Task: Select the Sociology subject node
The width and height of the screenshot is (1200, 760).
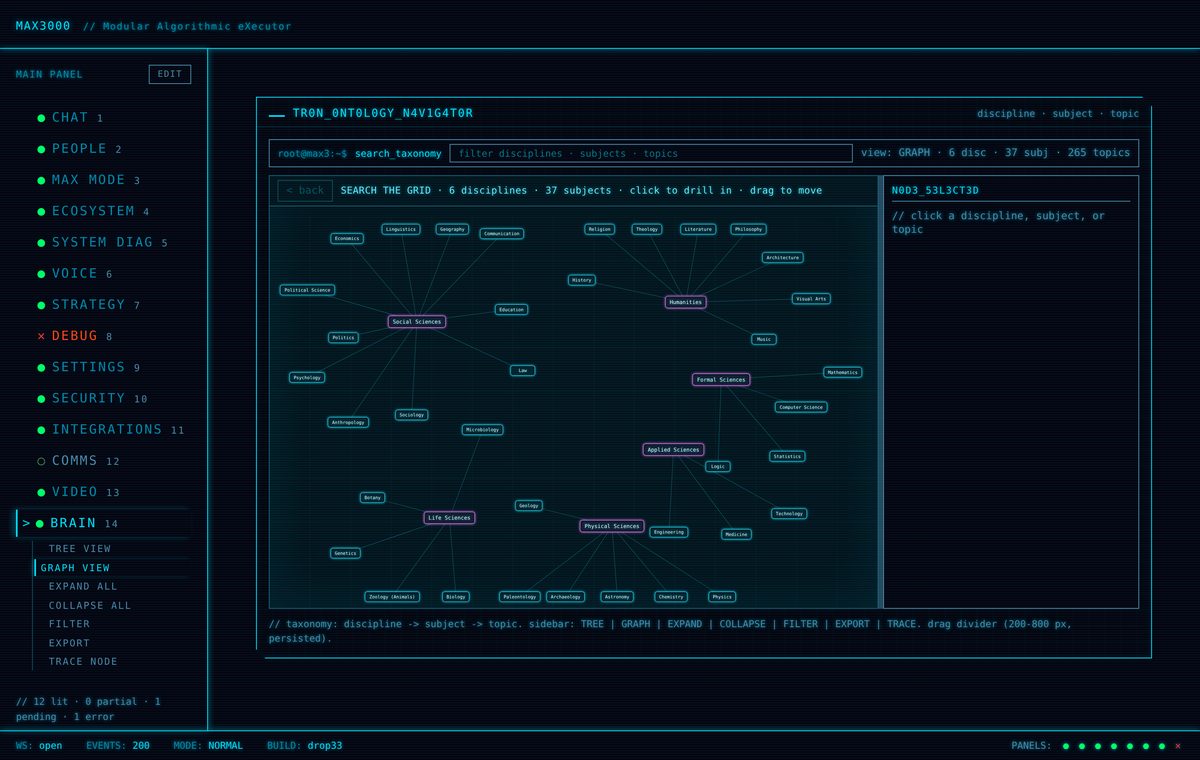Action: pyautogui.click(x=411, y=415)
